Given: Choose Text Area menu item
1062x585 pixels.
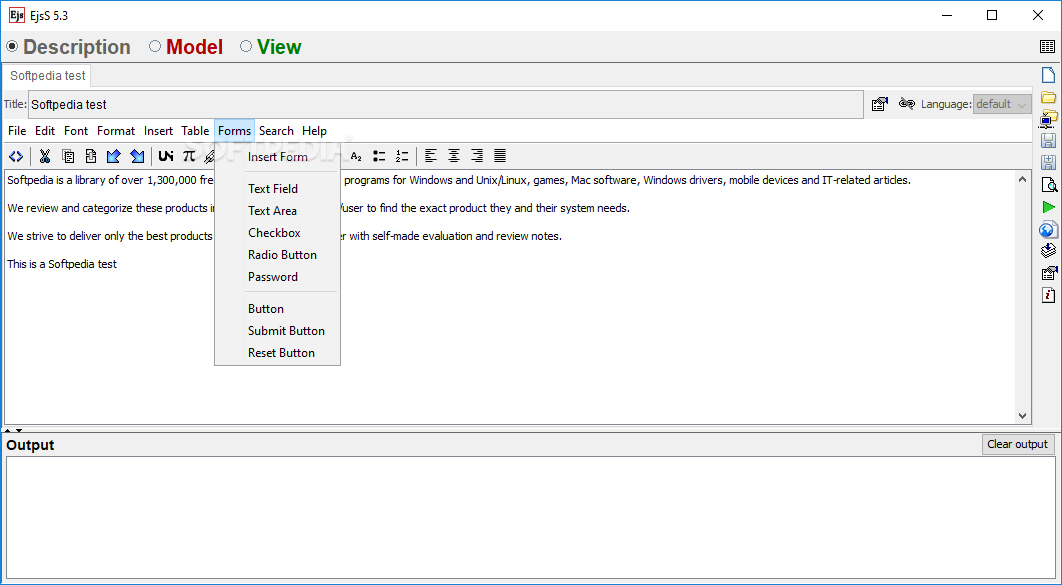Looking at the screenshot, I should 277,211.
